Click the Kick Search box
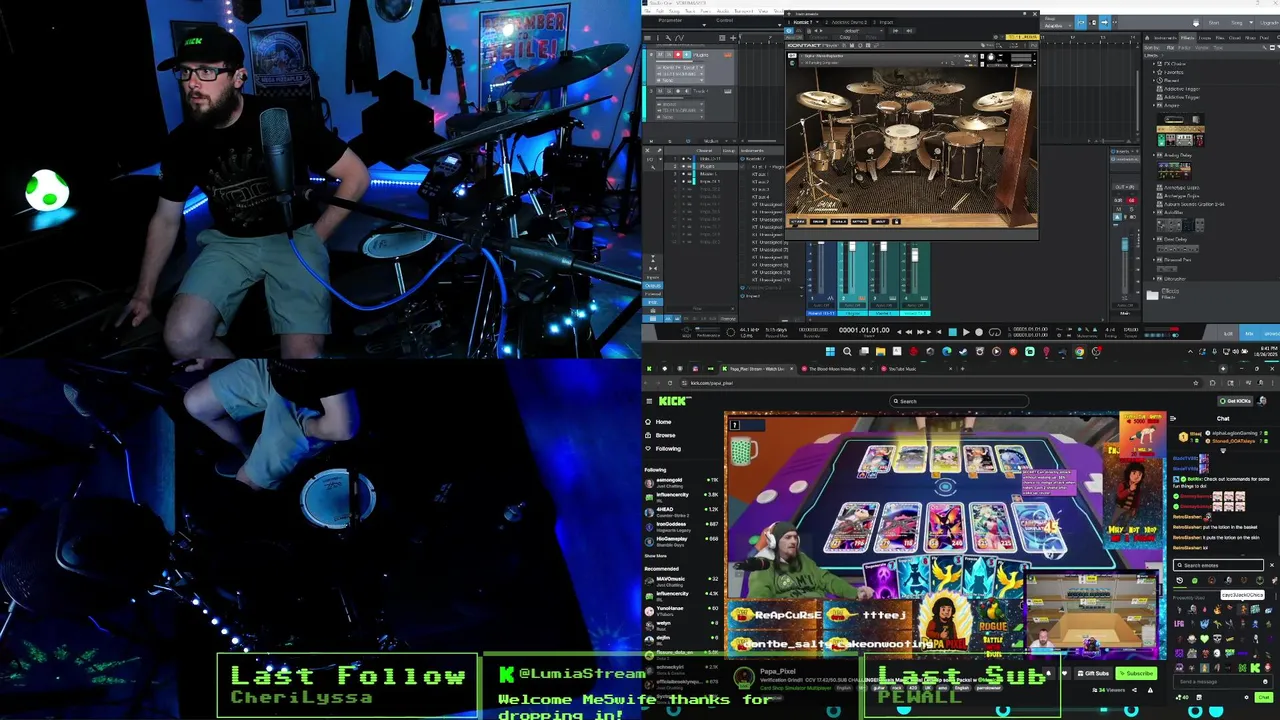 pos(960,401)
